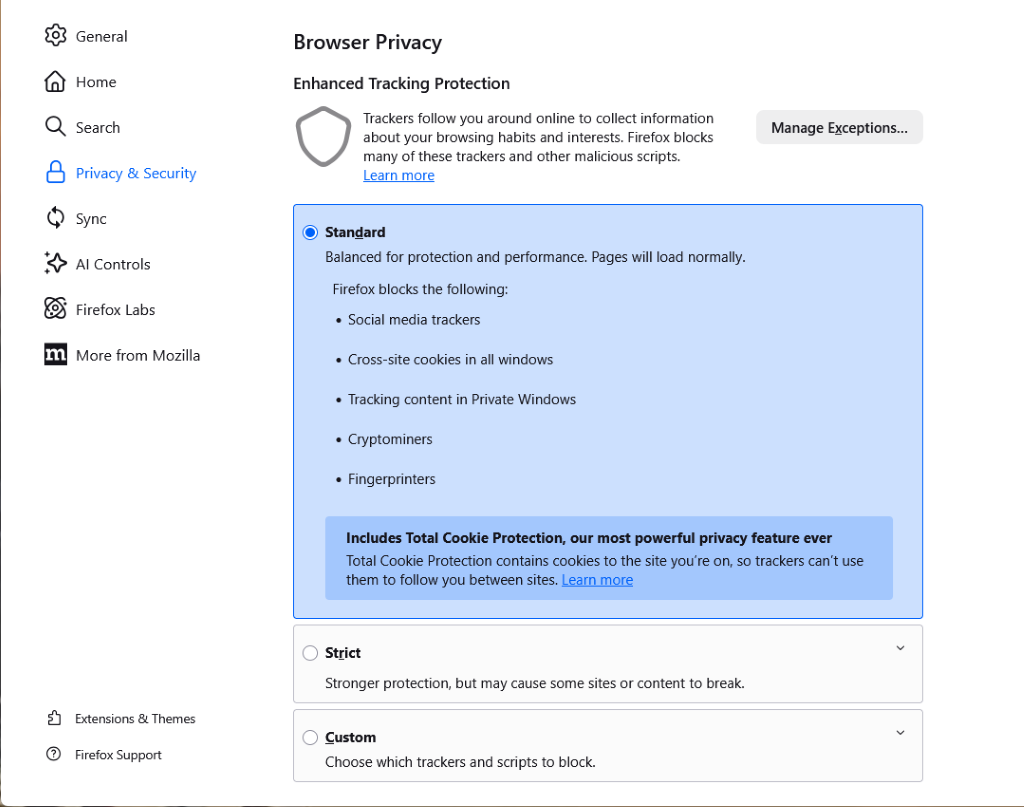Expand the Strict section chevron
The width and height of the screenshot is (1024, 807).
[x=900, y=648]
